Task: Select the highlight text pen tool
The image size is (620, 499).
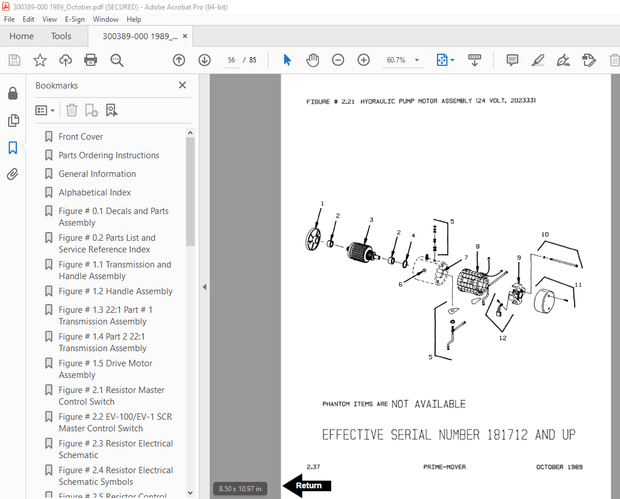Action: (538, 60)
